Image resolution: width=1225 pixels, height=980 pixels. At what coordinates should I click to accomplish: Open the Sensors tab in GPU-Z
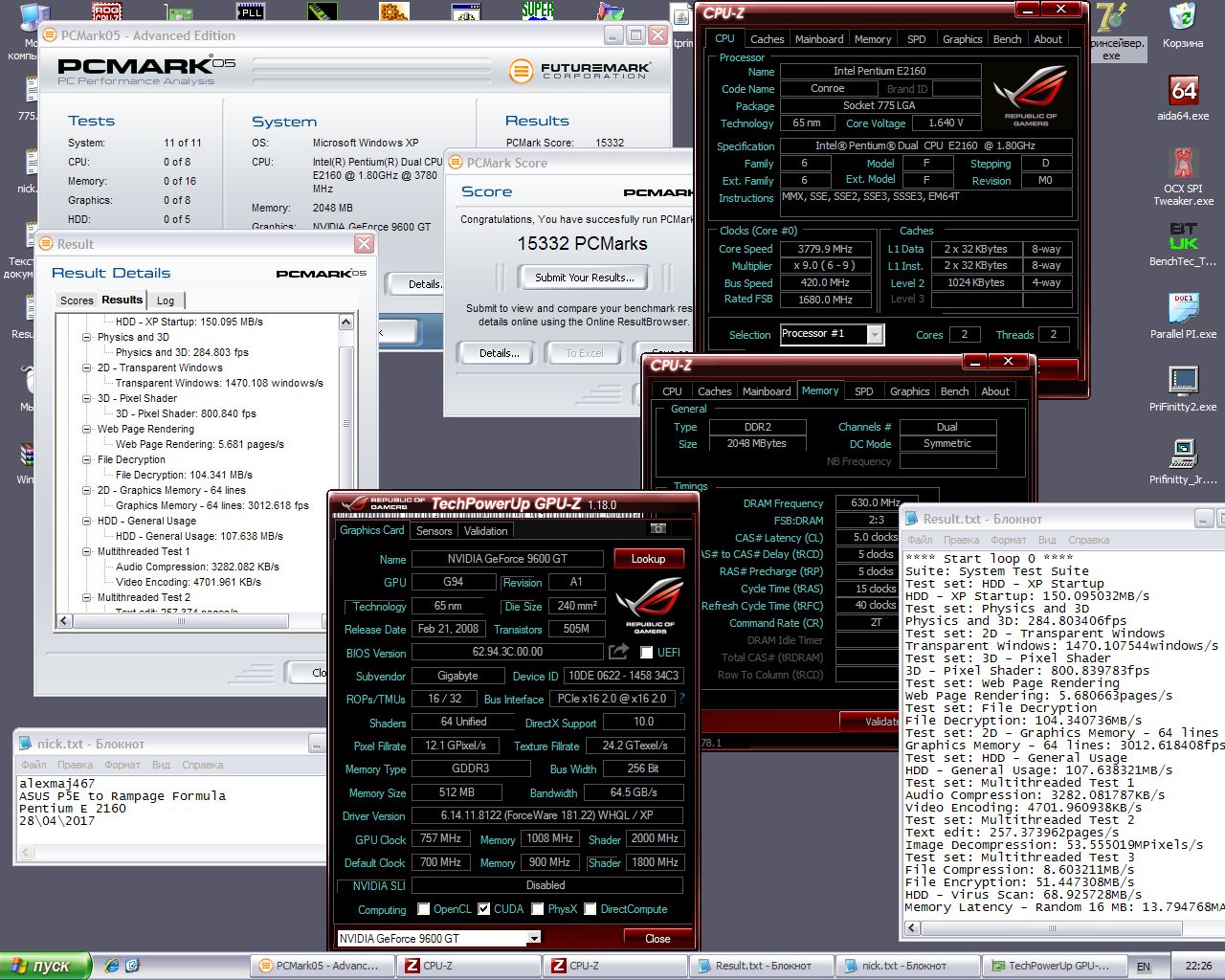(434, 531)
